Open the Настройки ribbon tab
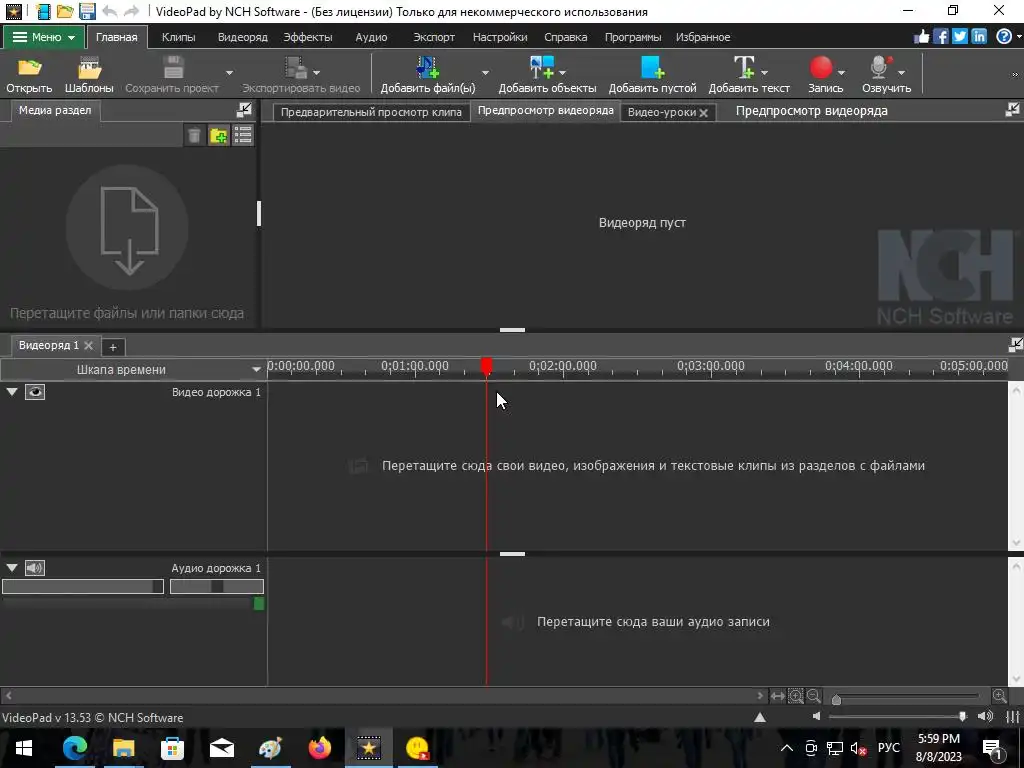Viewport: 1024px width, 768px height. [500, 37]
